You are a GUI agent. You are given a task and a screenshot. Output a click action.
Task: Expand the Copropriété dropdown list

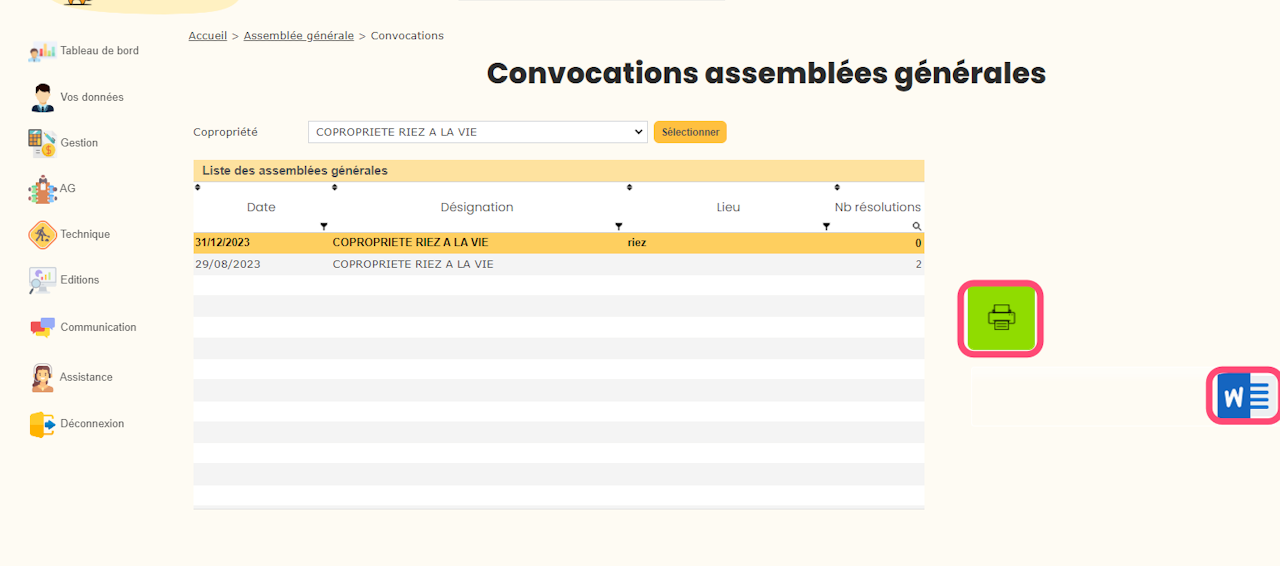[x=478, y=132]
